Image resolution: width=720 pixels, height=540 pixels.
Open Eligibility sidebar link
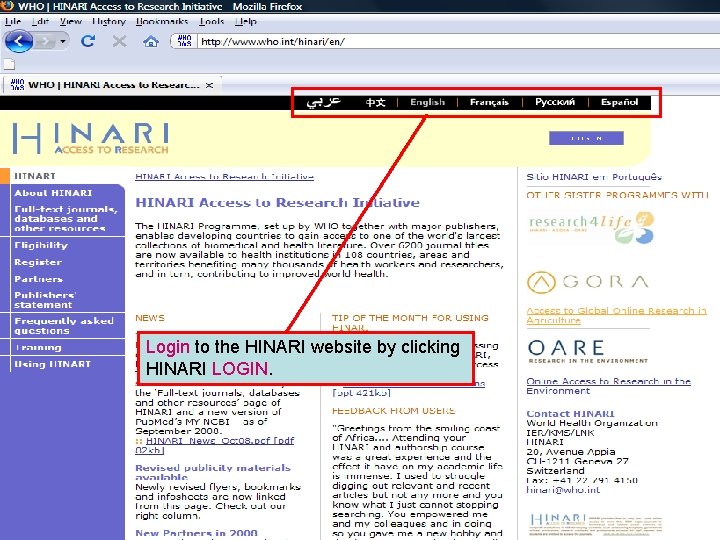coord(41,245)
